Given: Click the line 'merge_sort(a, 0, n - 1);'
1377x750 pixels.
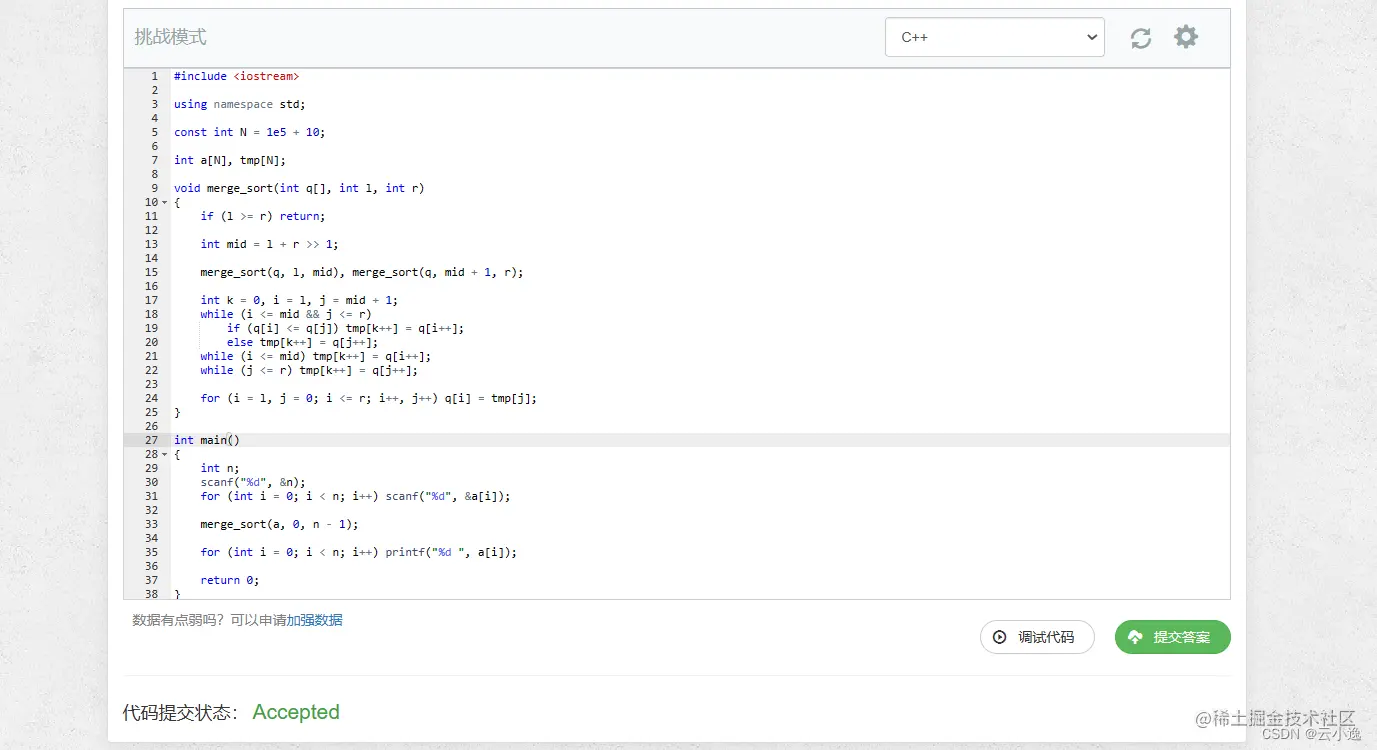Looking at the screenshot, I should pyautogui.click(x=279, y=524).
